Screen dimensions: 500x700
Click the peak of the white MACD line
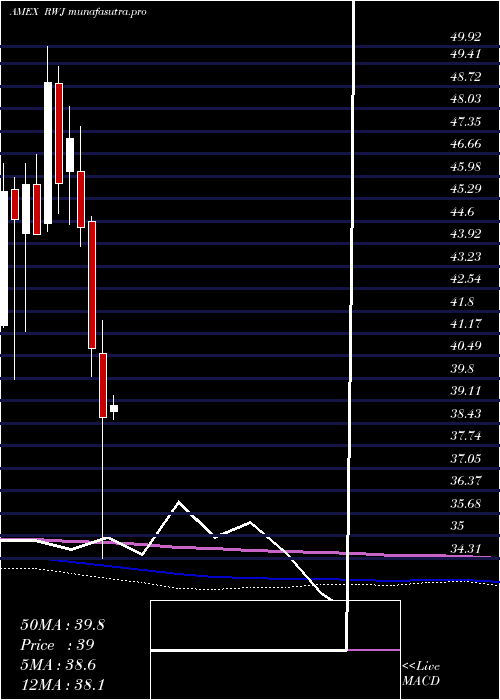tap(179, 502)
